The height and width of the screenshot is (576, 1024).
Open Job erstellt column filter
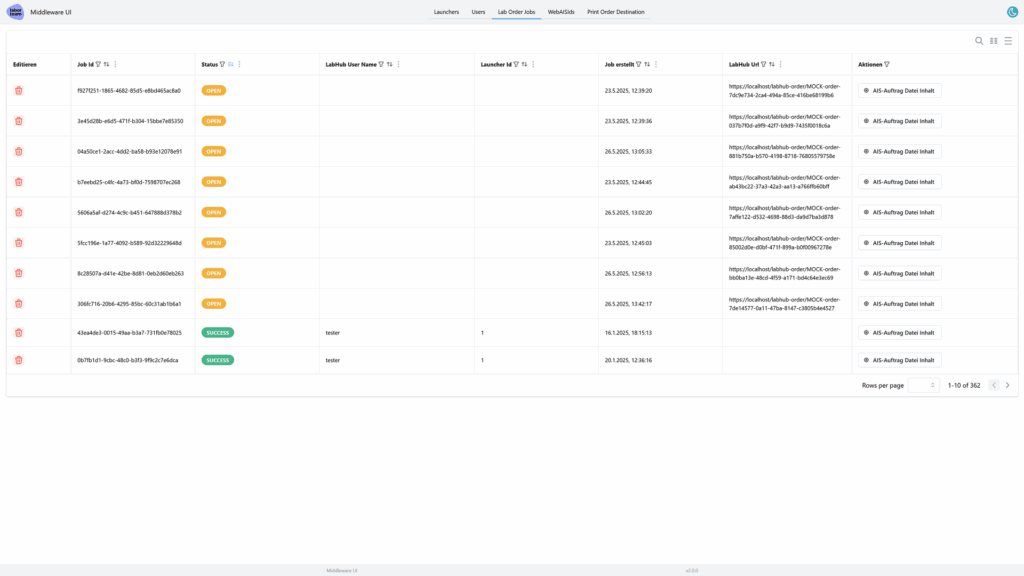(639, 65)
